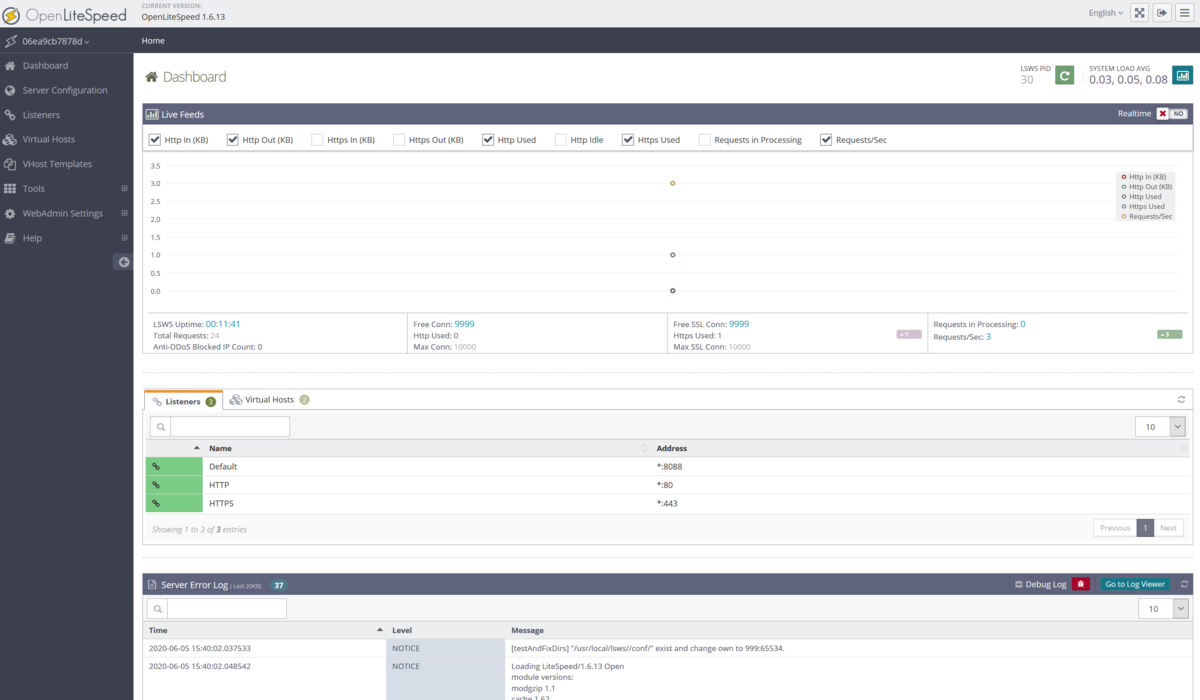Click the Listeners chain icon in sidebar
The image size is (1200, 700).
coord(10,115)
